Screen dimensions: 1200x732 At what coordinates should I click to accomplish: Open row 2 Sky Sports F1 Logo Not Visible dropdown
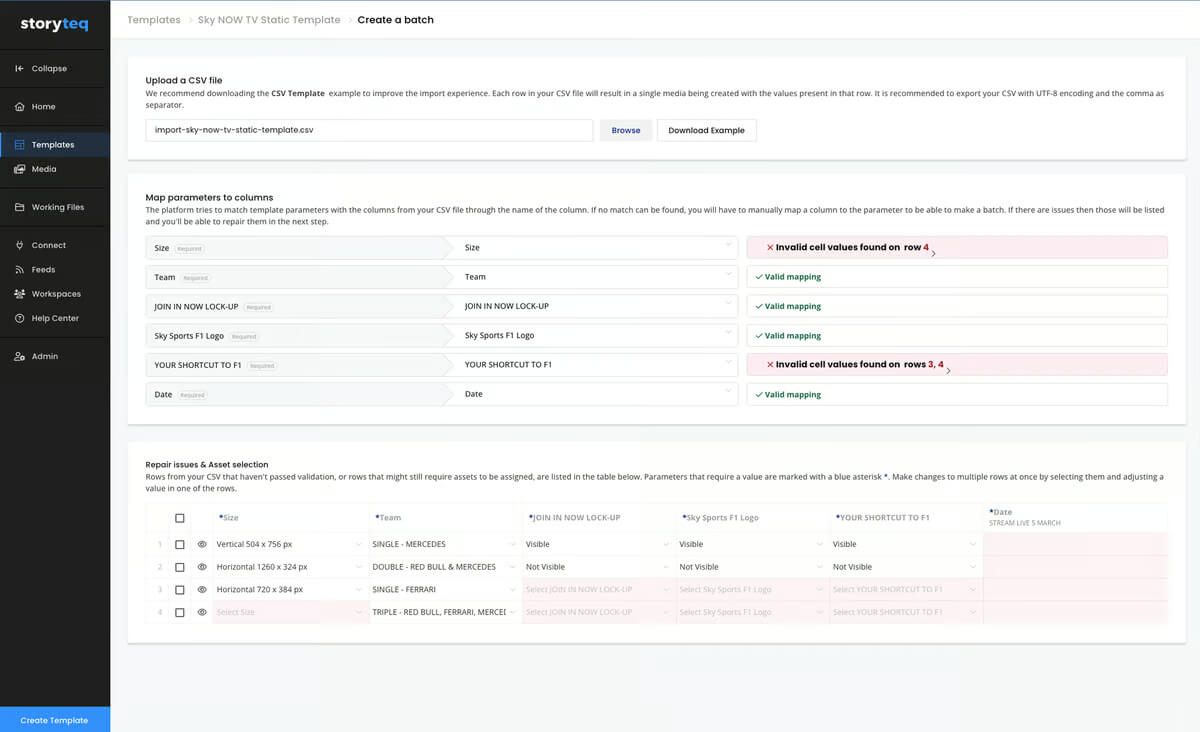[752, 567]
